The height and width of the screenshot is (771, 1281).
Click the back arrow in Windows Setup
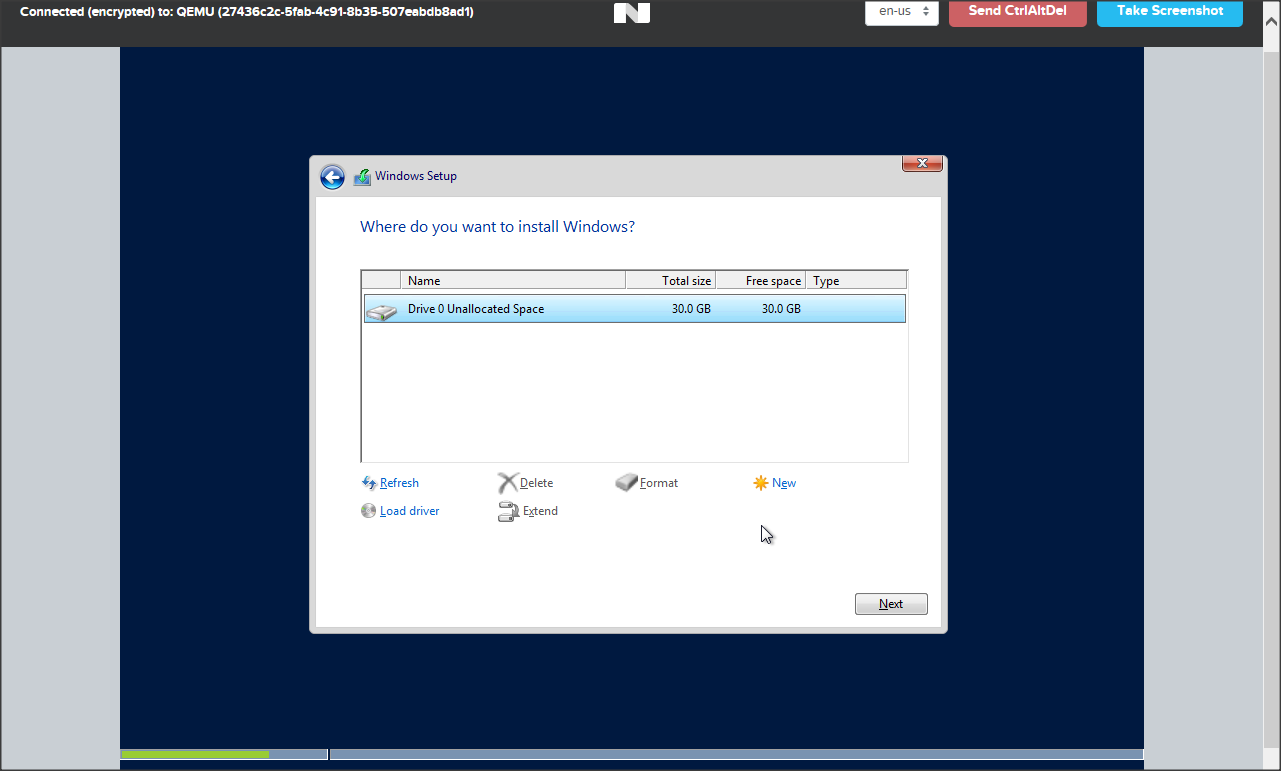[x=332, y=177]
